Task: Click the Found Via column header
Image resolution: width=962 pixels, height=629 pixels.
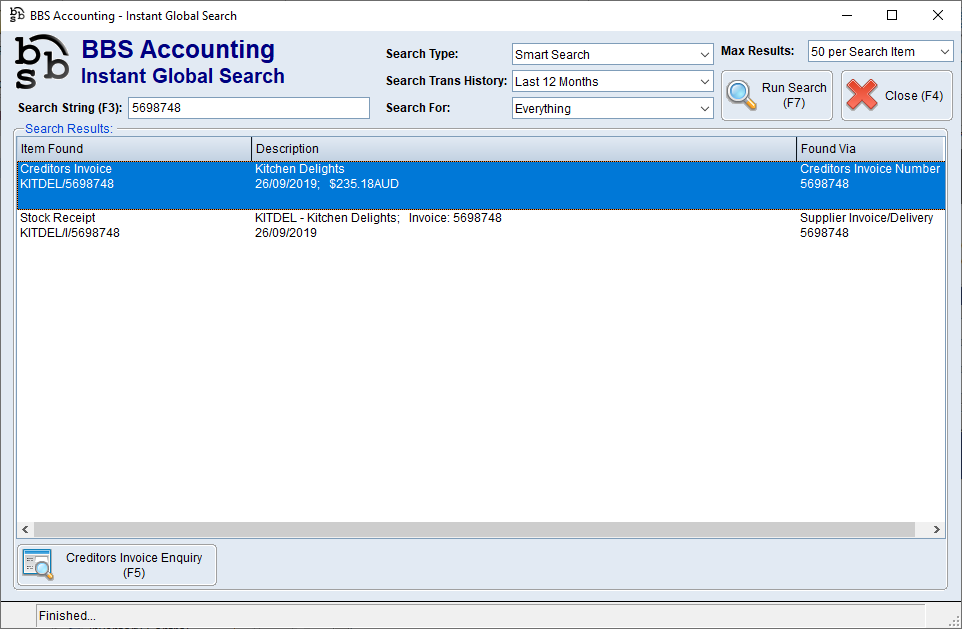Action: 870,149
